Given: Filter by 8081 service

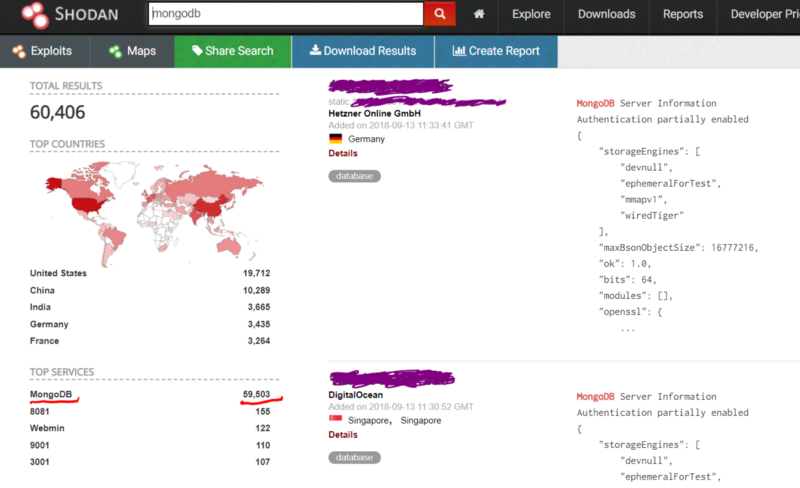Looking at the screenshot, I should point(40,411).
